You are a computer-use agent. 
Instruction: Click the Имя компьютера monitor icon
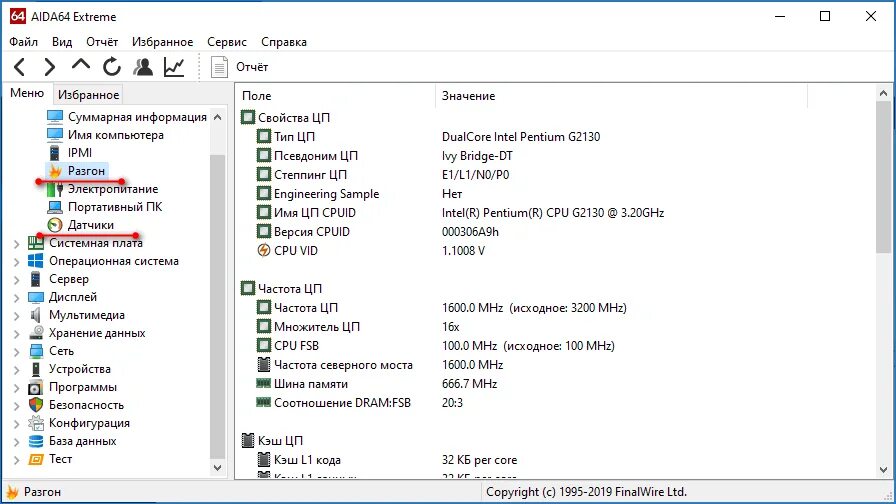(55, 135)
